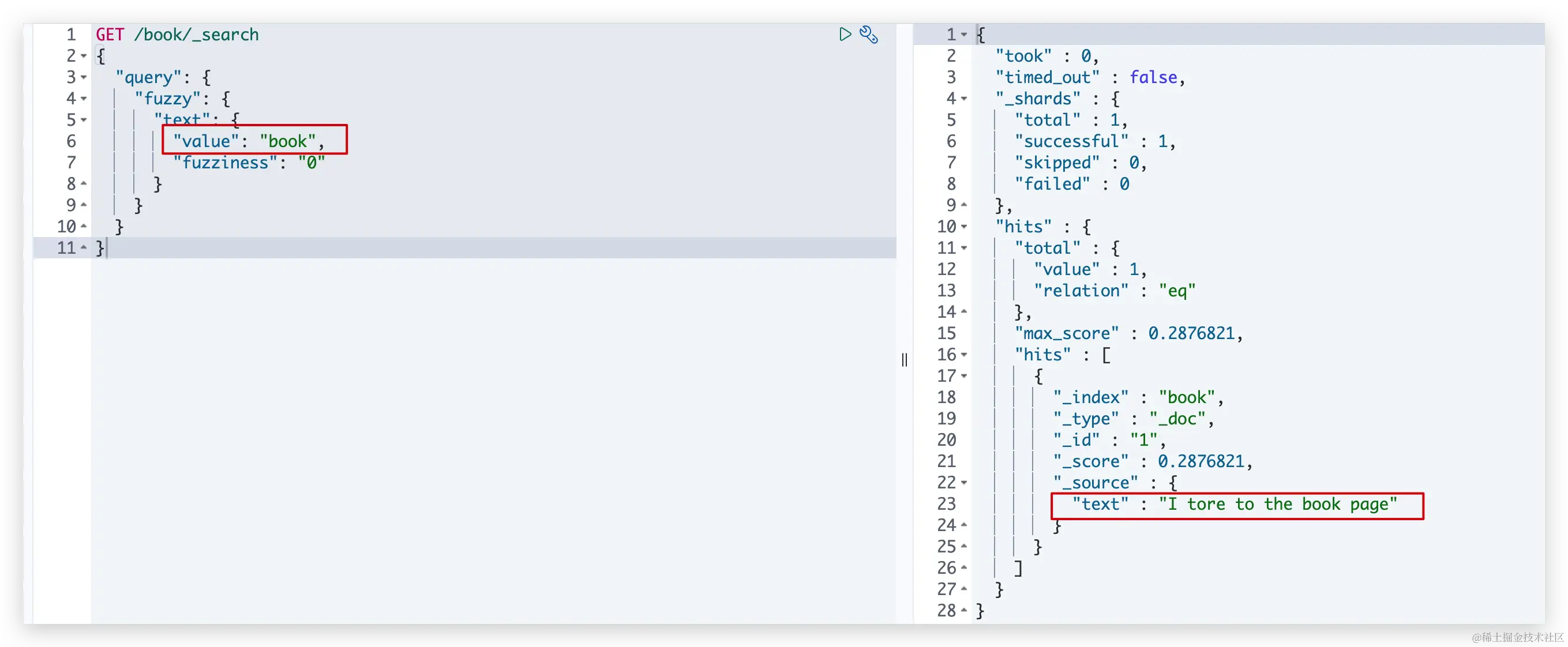
Task: Select response line number 15 in gutter
Action: pyautogui.click(x=947, y=333)
